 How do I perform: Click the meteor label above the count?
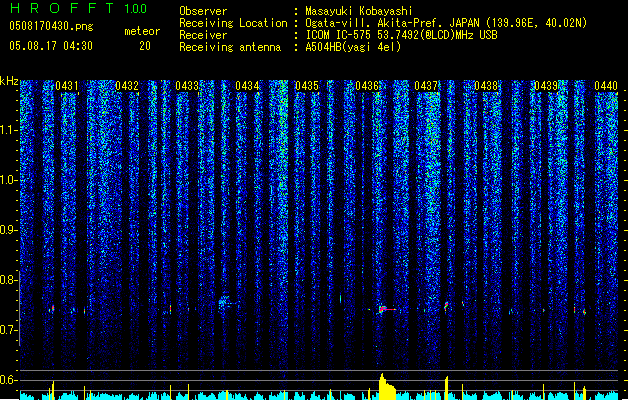(142, 31)
